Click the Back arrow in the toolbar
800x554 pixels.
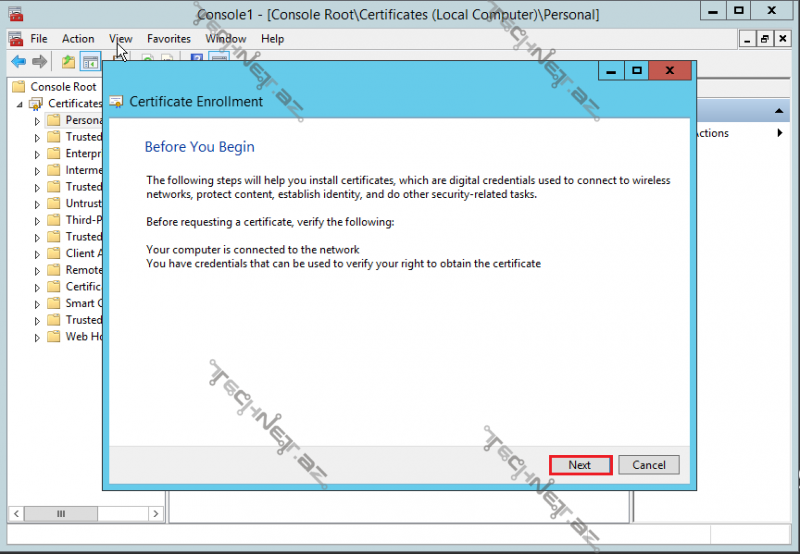[18, 62]
